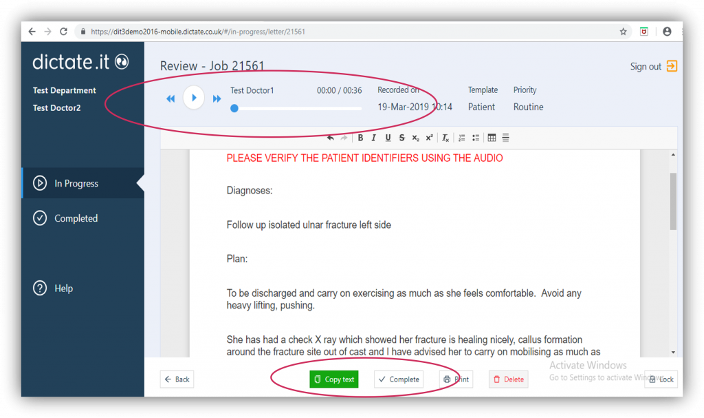Sign out of dictate.it
704x418 pixels.
coord(653,66)
